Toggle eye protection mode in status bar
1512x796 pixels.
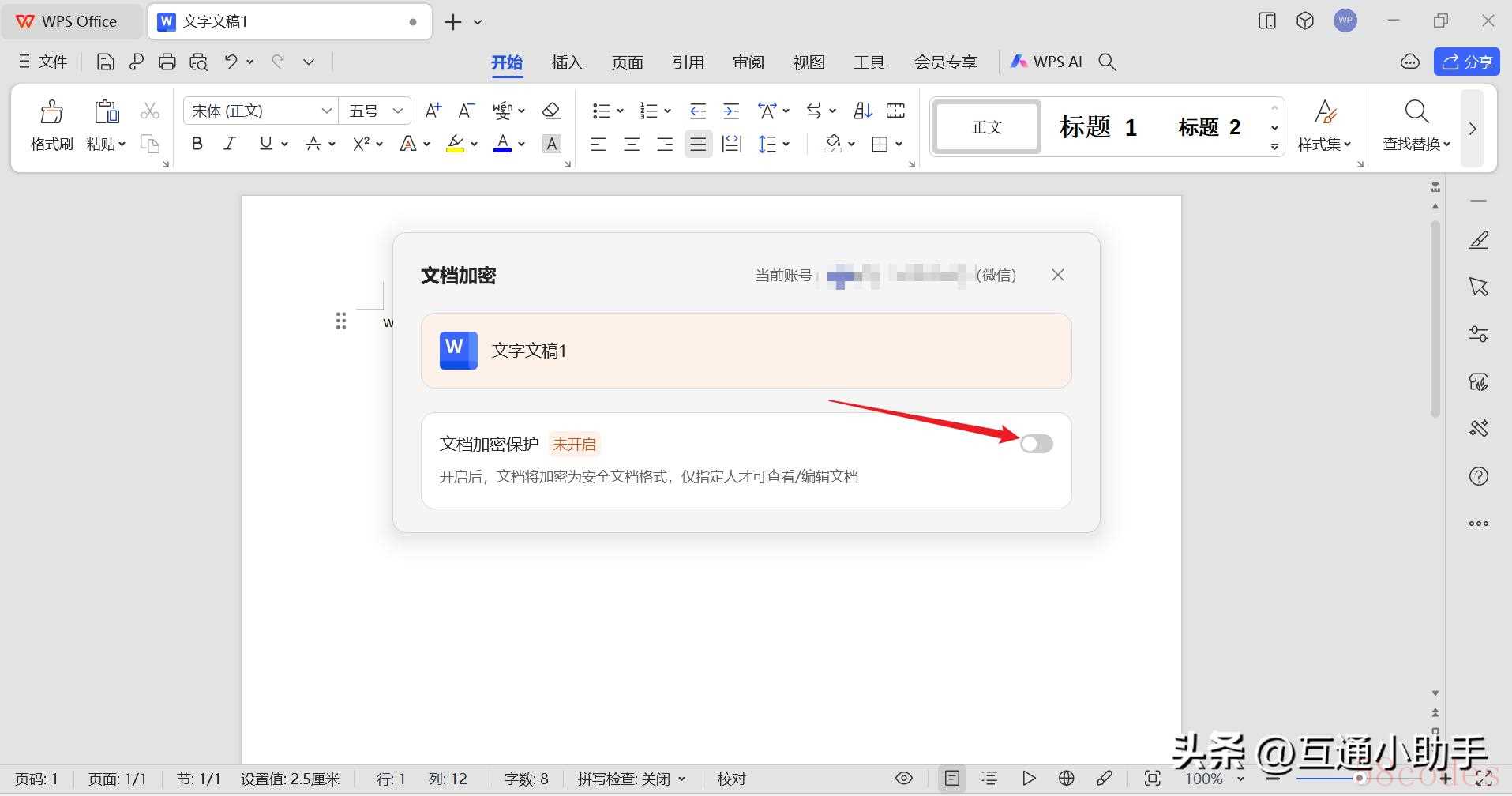coord(903,779)
